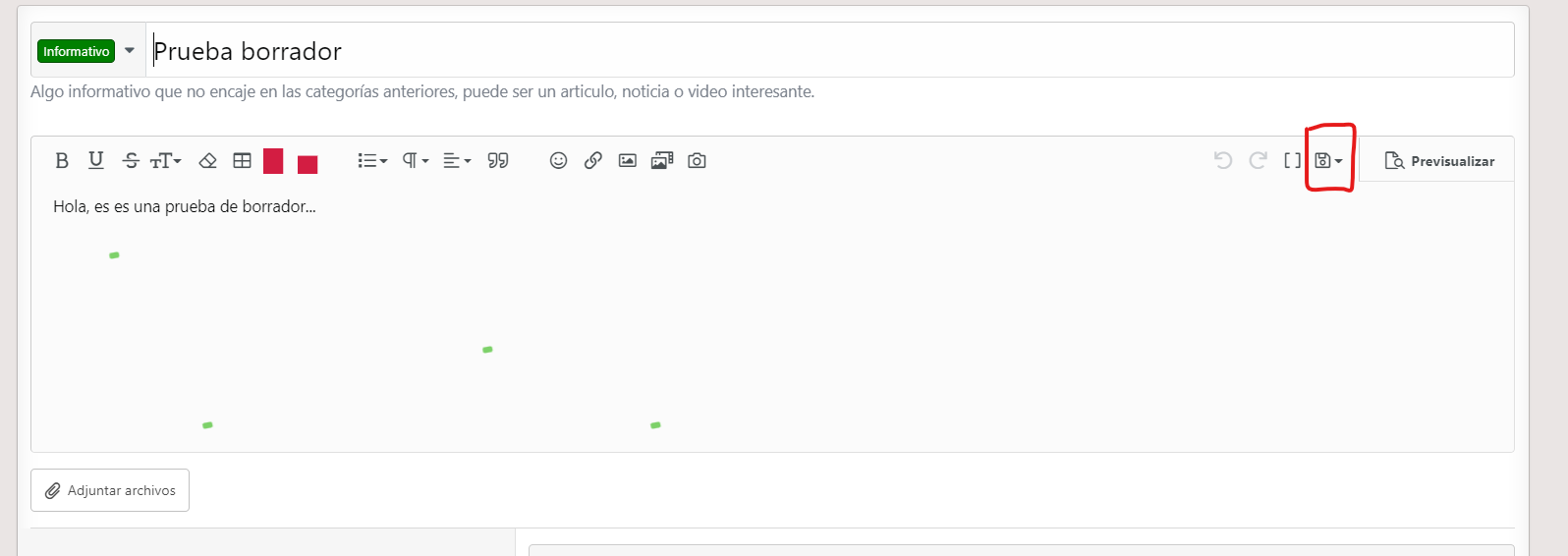This screenshot has width=1568, height=556.
Task: Click the first tall red color swatch
Action: [x=273, y=161]
